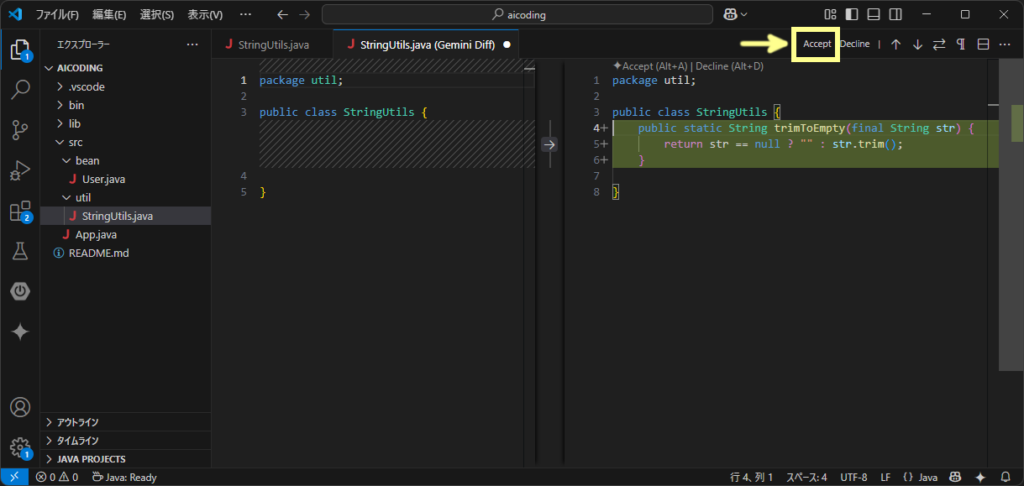Go to previous change arrow up
The image size is (1024, 486).
pos(896,44)
